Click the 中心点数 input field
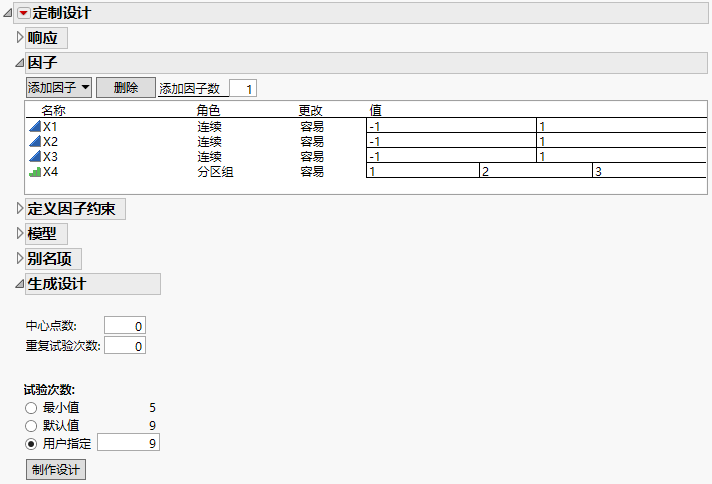This screenshot has height=484, width=712. point(125,326)
